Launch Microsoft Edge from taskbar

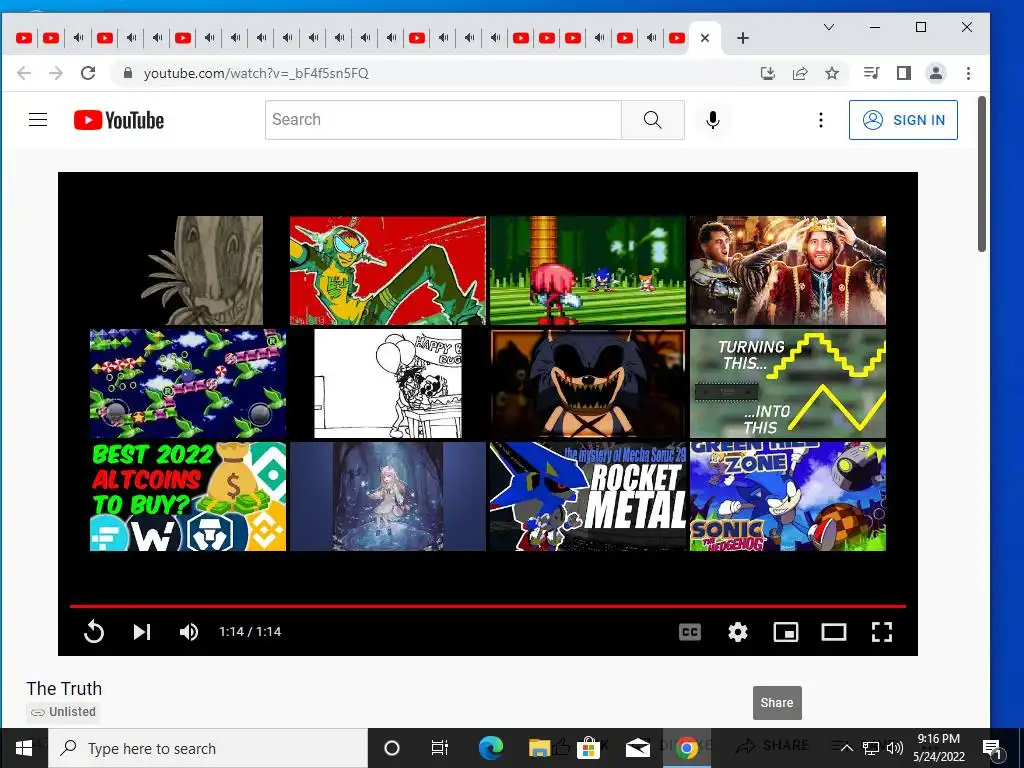click(491, 748)
